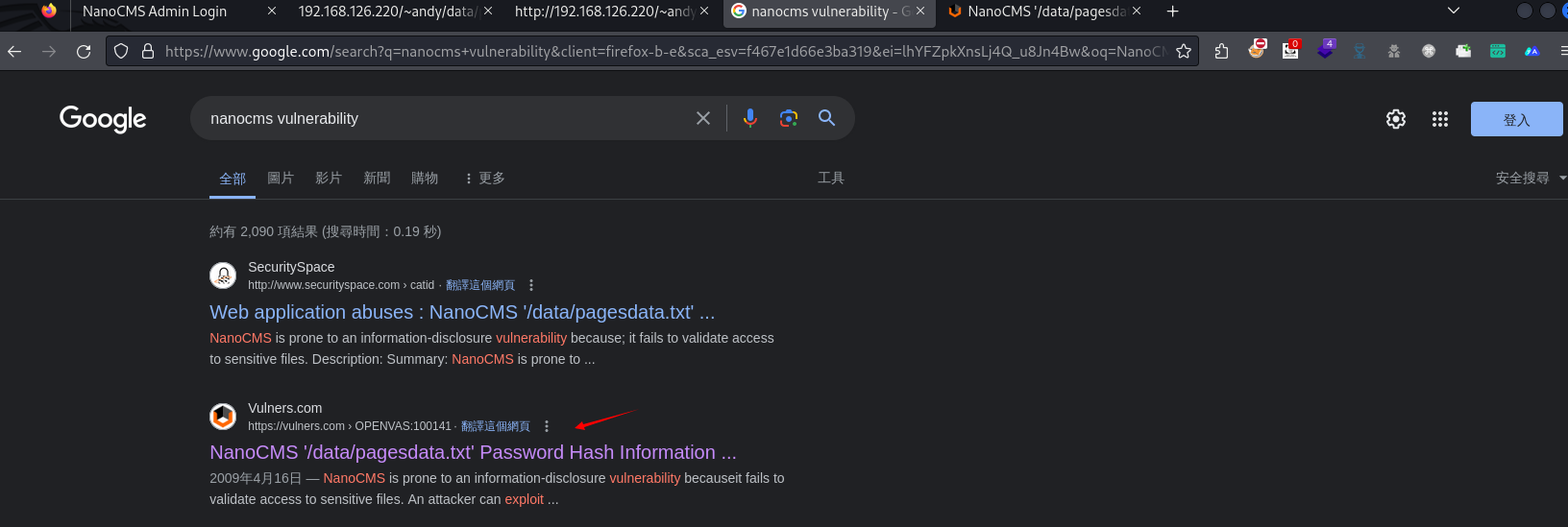This screenshot has width=1568, height=527.
Task: Click the Vulners.com site name
Action: click(285, 408)
